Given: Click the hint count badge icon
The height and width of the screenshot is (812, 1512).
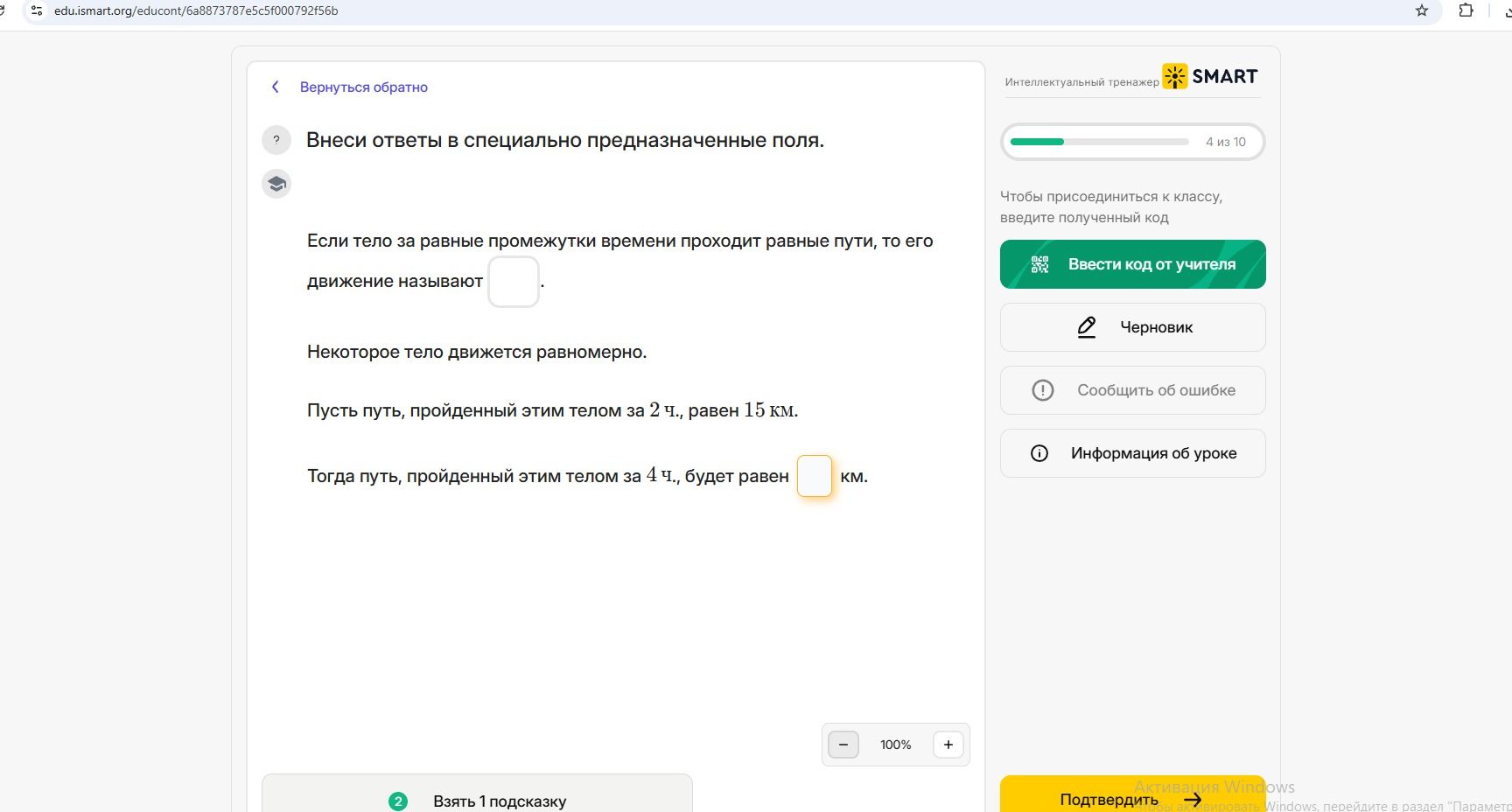Looking at the screenshot, I should pyautogui.click(x=398, y=801).
